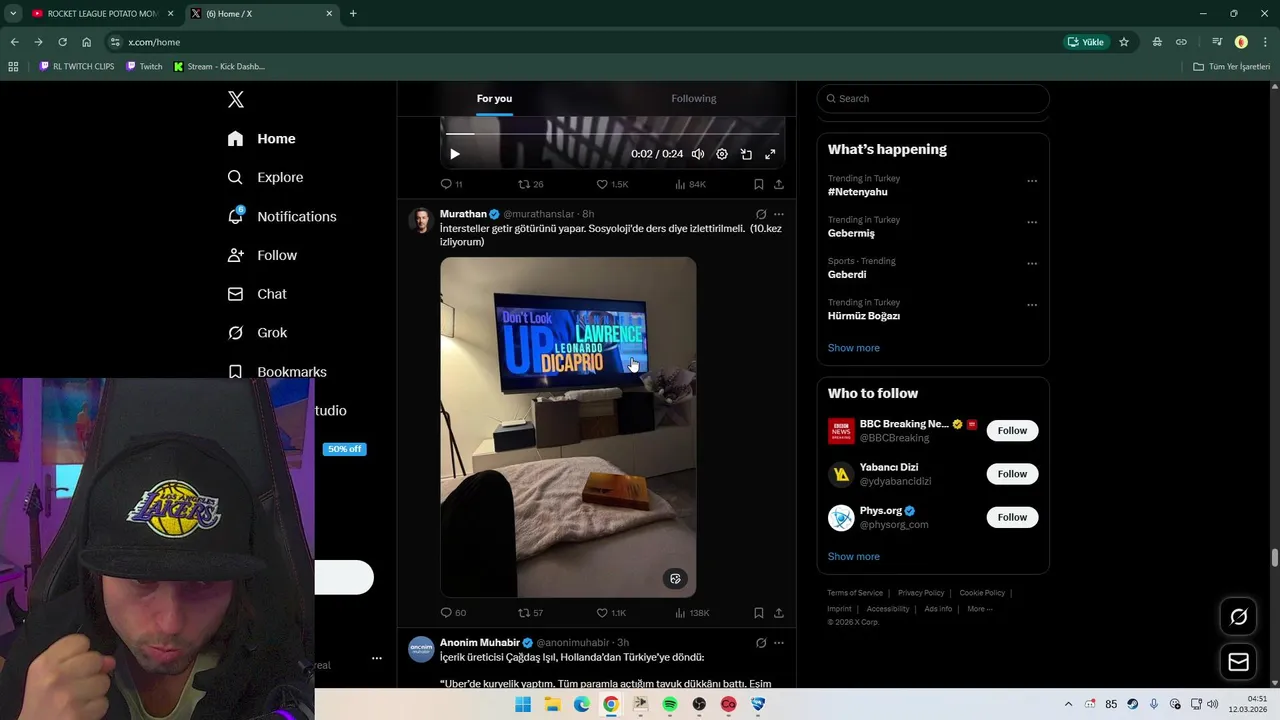Repost the video post with 26 reposts

click(x=531, y=184)
